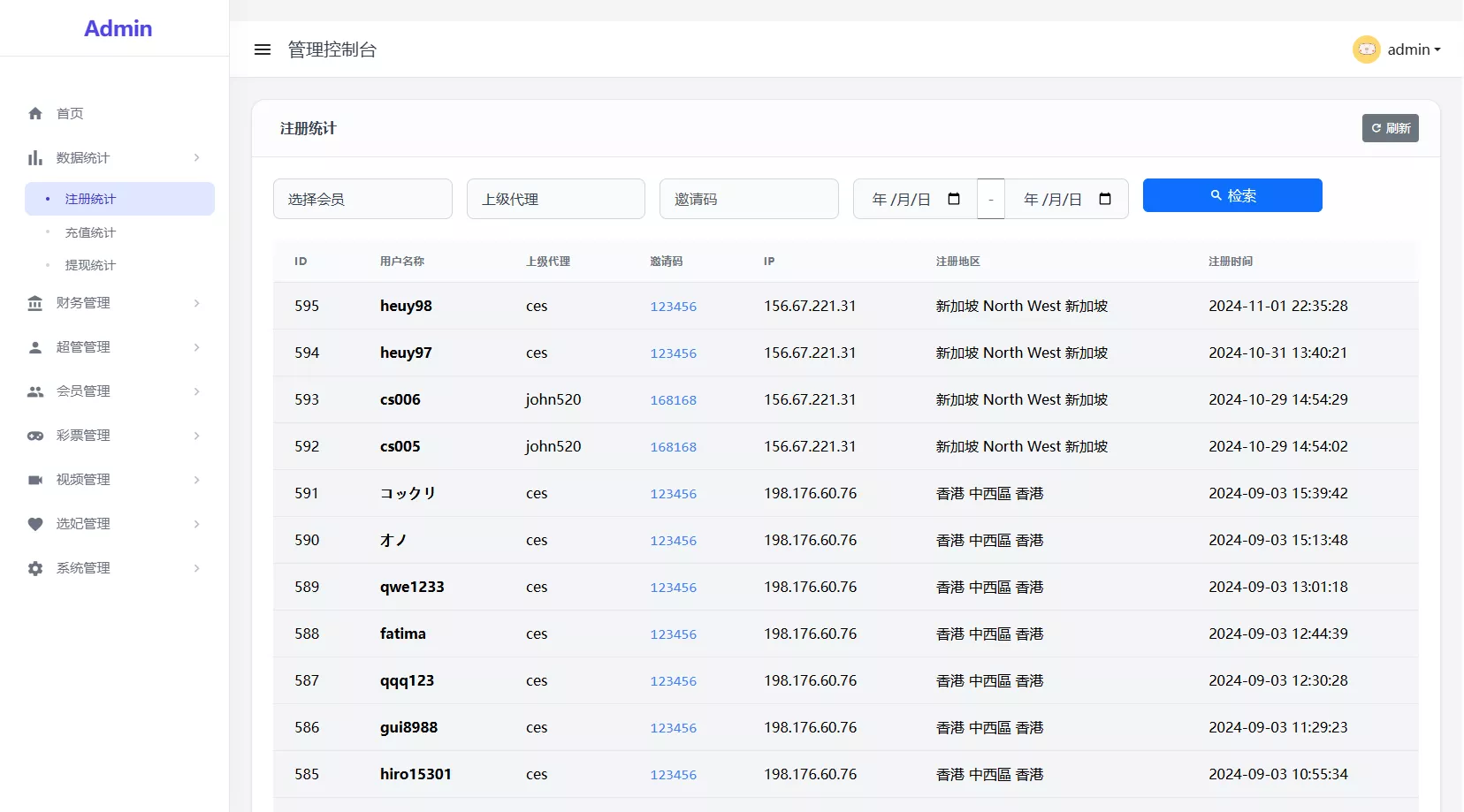Click the 检索 search button
Viewport: 1464px width, 812px height.
[1232, 195]
